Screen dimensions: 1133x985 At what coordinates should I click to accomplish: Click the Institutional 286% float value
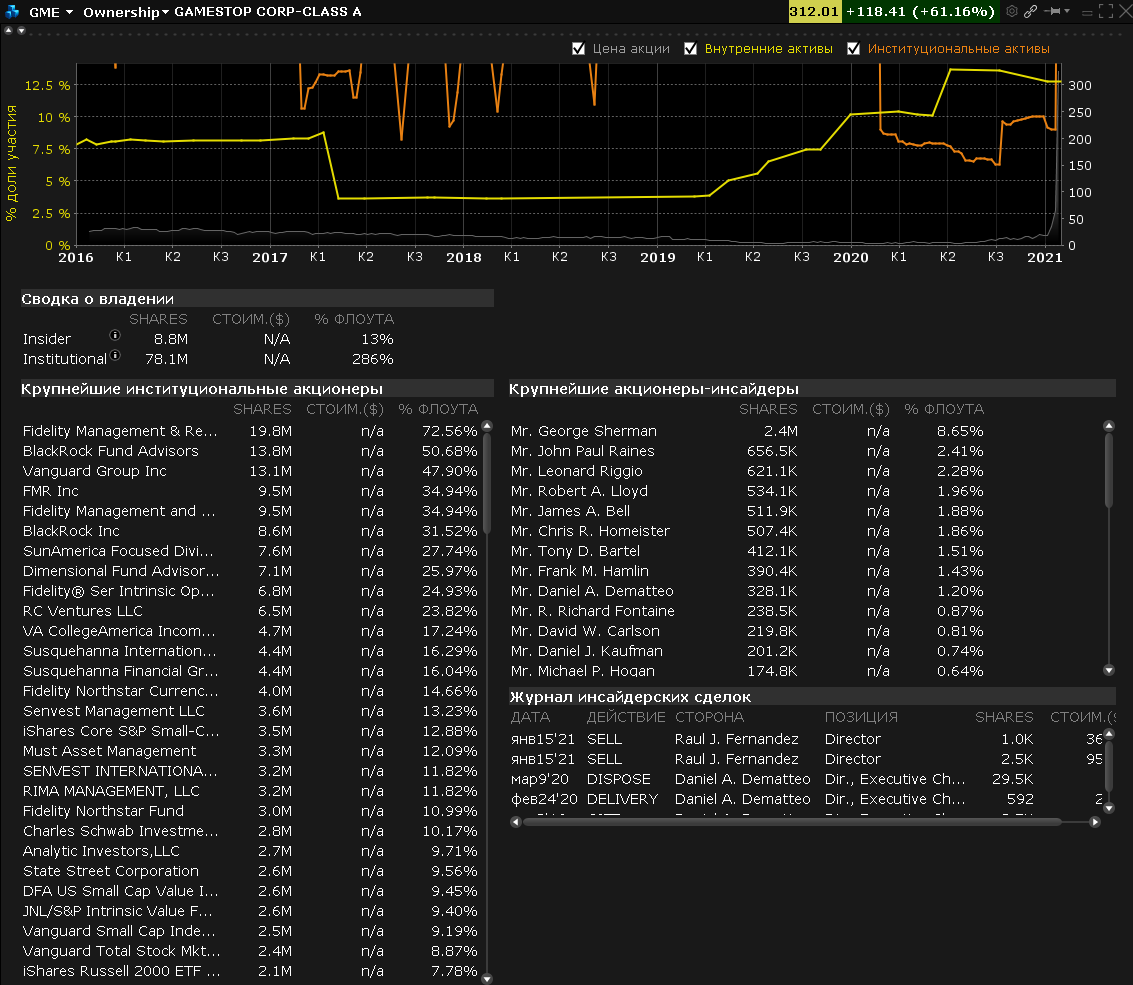tap(373, 359)
